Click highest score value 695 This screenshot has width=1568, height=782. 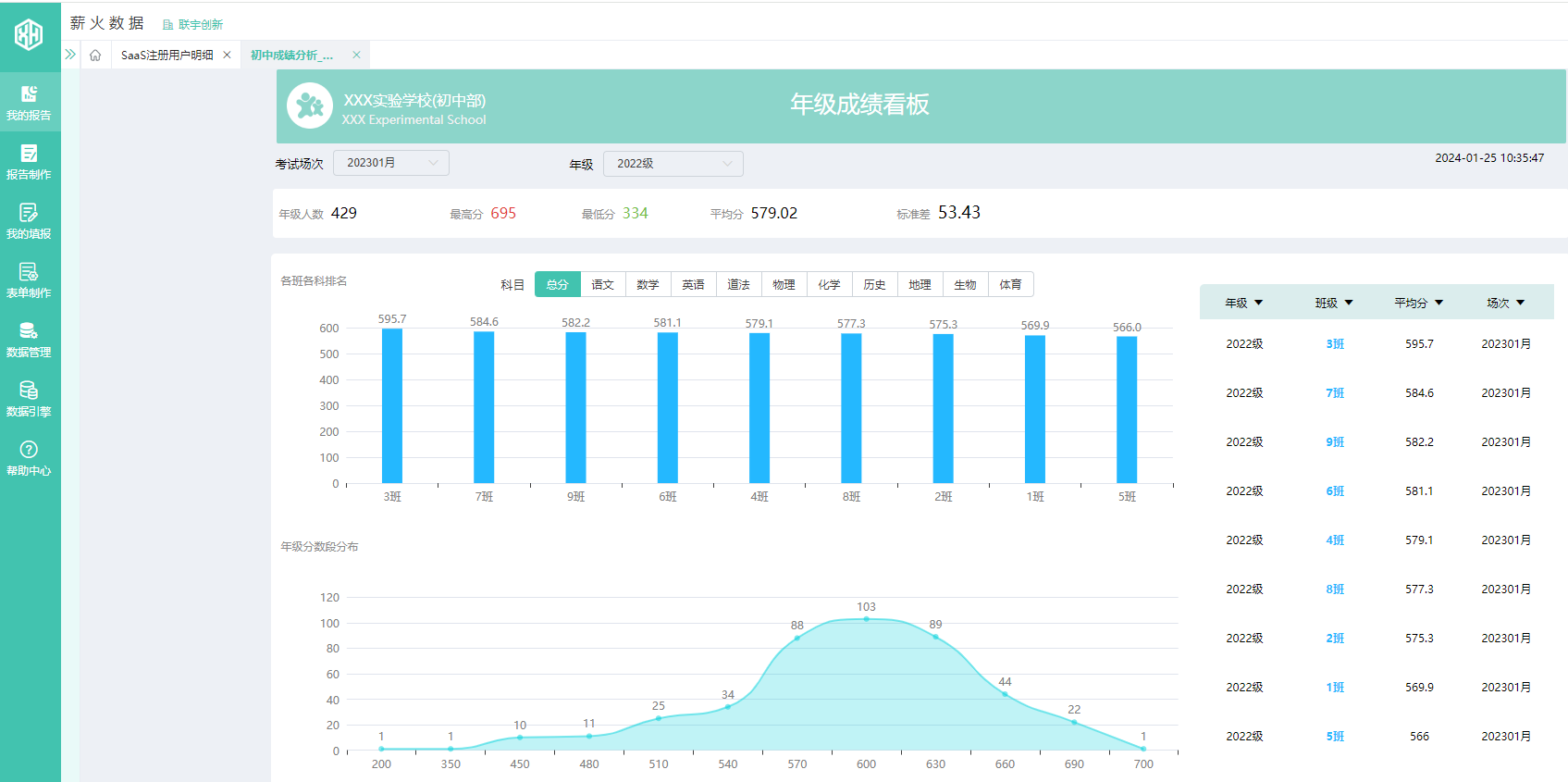[503, 213]
